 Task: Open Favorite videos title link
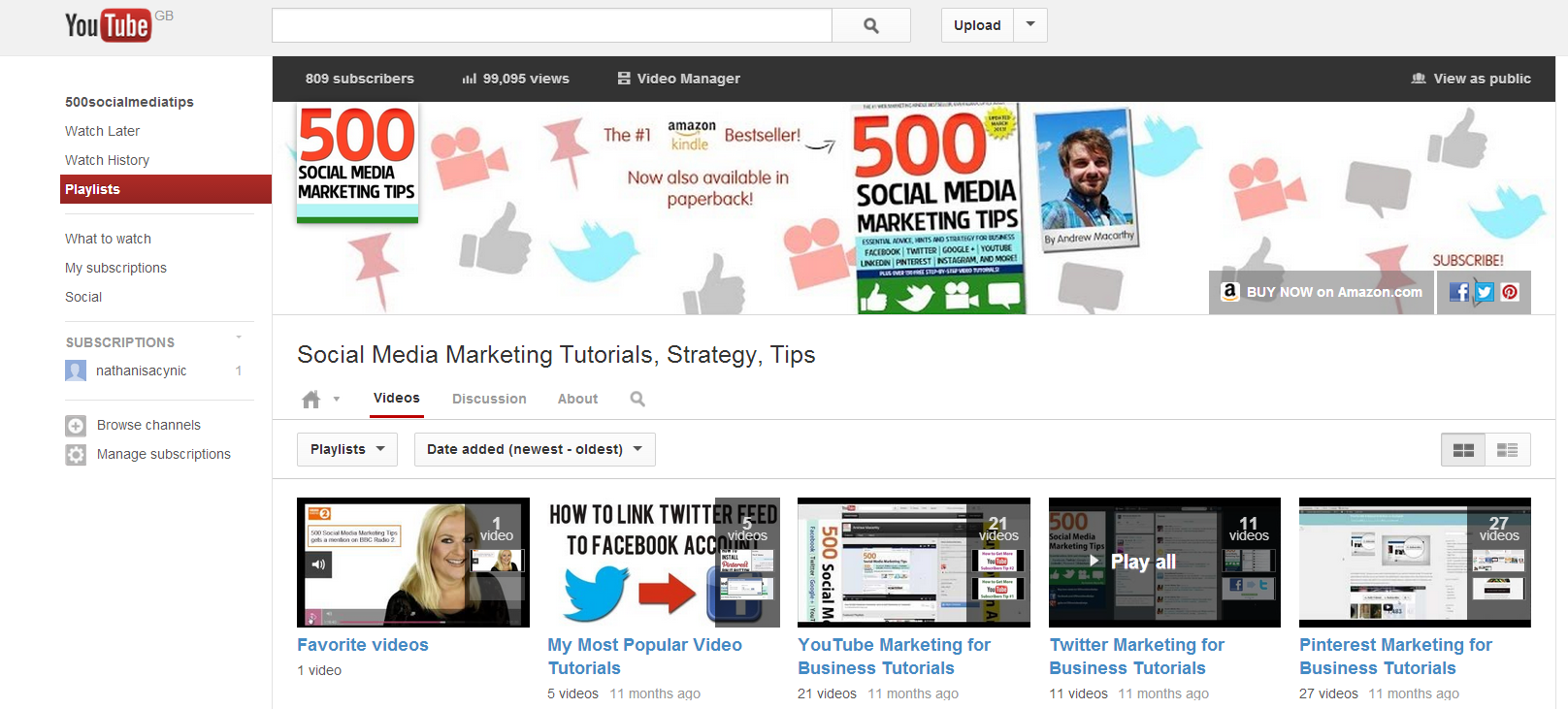(363, 645)
